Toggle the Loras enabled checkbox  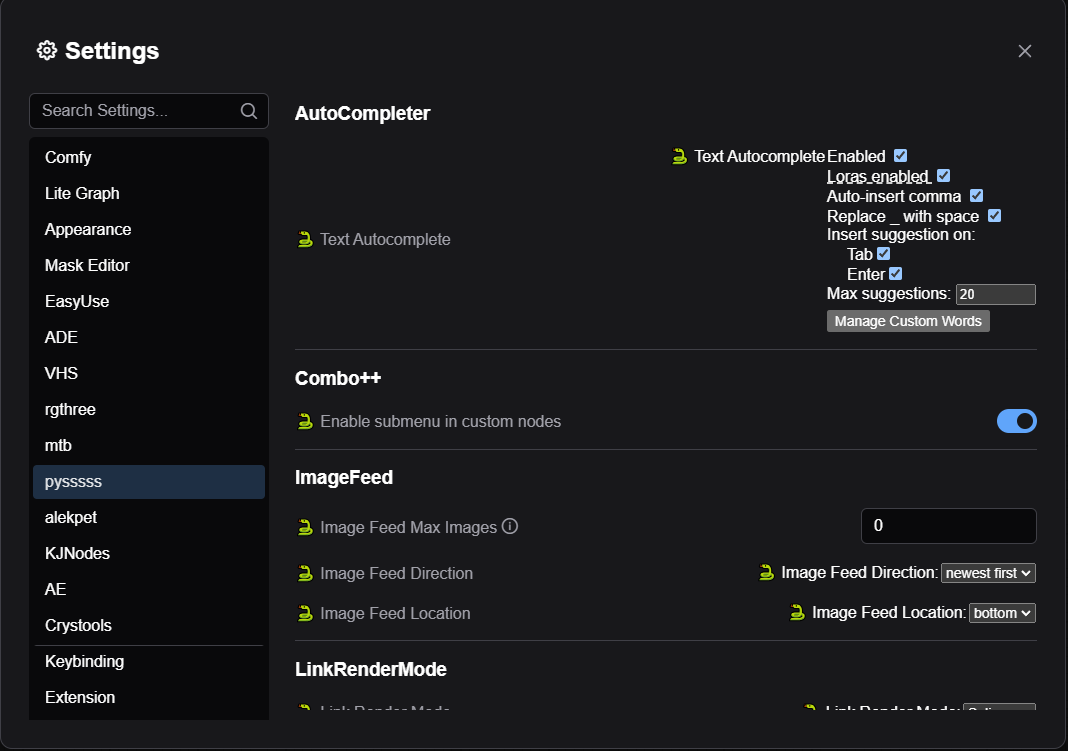tap(943, 176)
